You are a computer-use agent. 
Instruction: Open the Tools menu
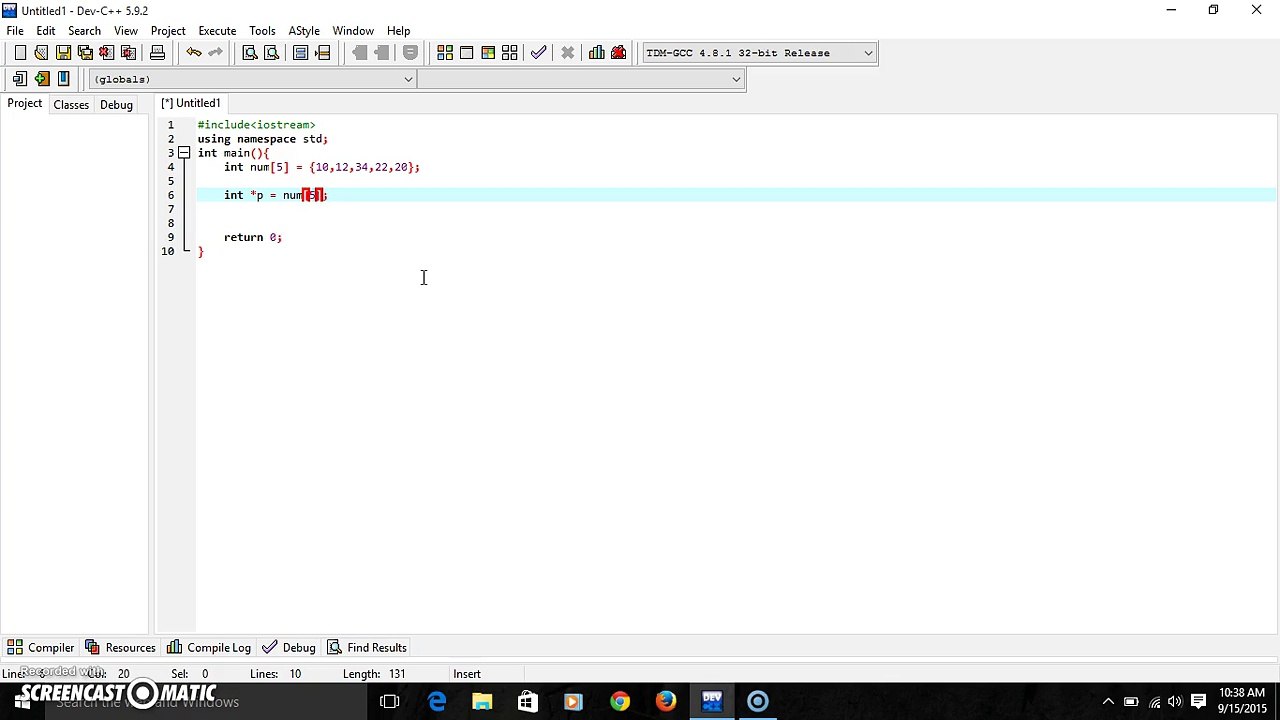tap(262, 31)
